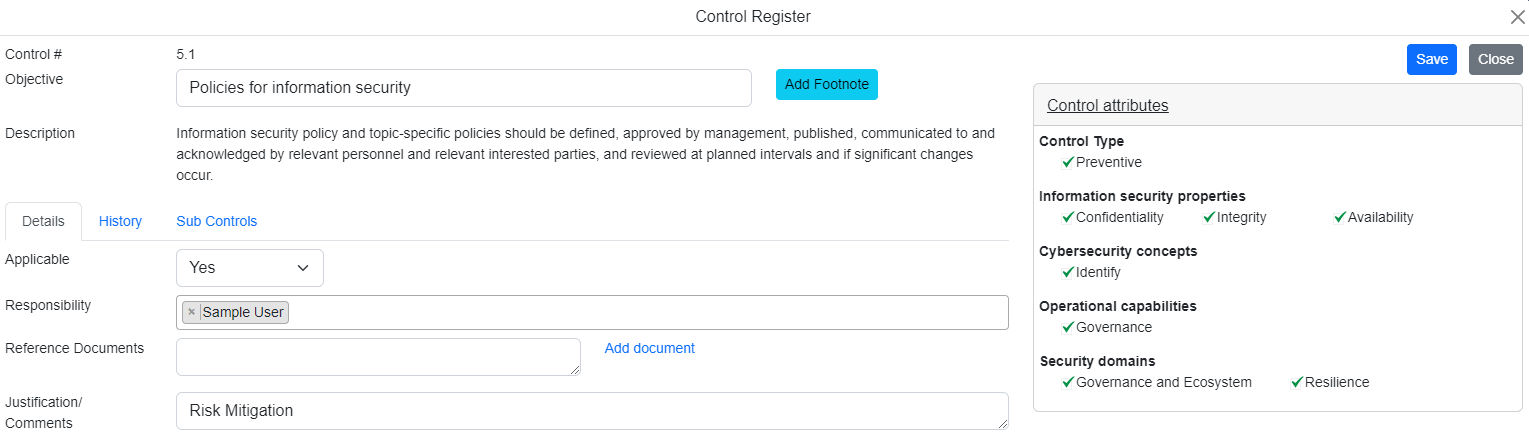Click the Add document link

pos(649,348)
